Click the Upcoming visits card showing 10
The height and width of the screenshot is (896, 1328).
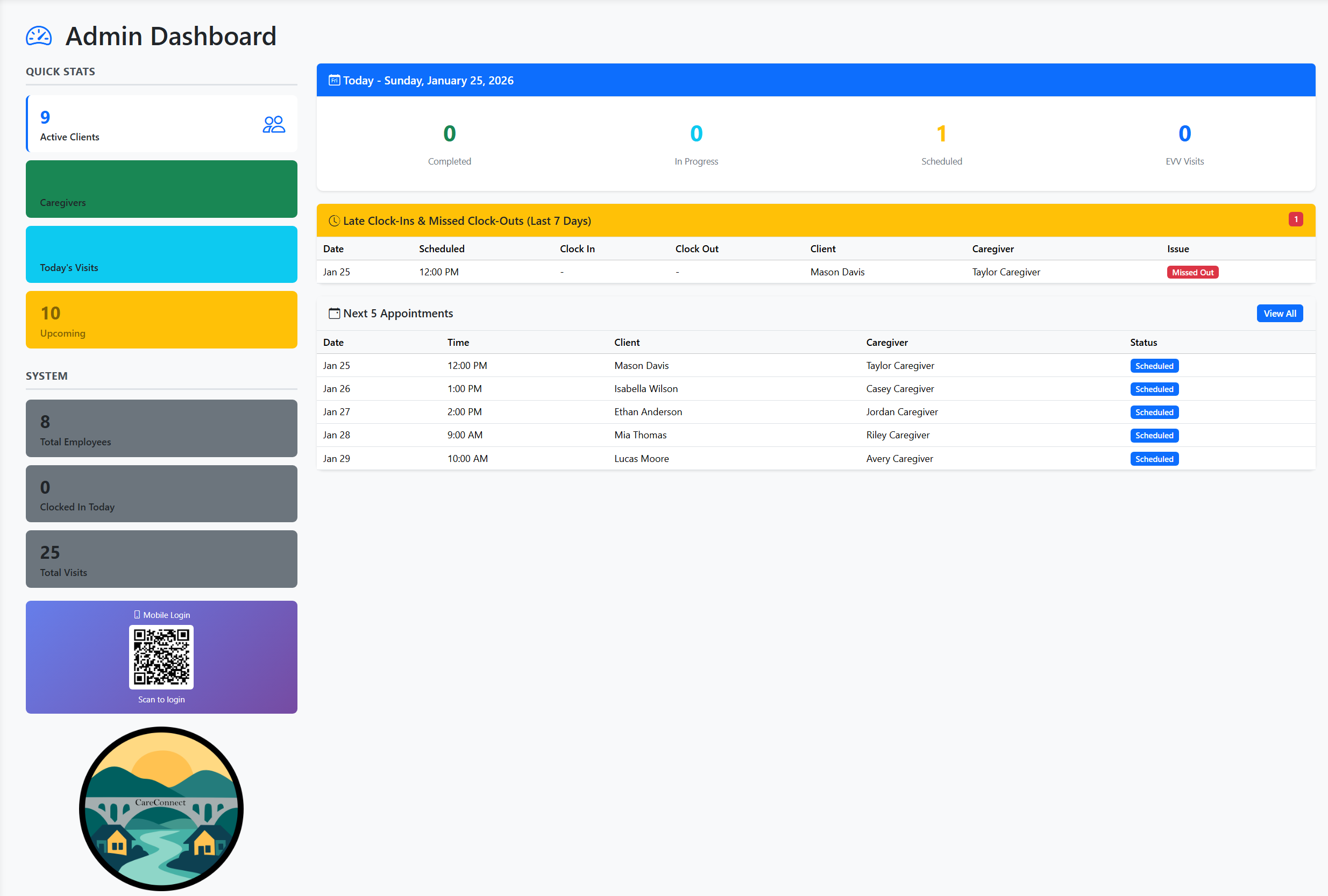[161, 319]
